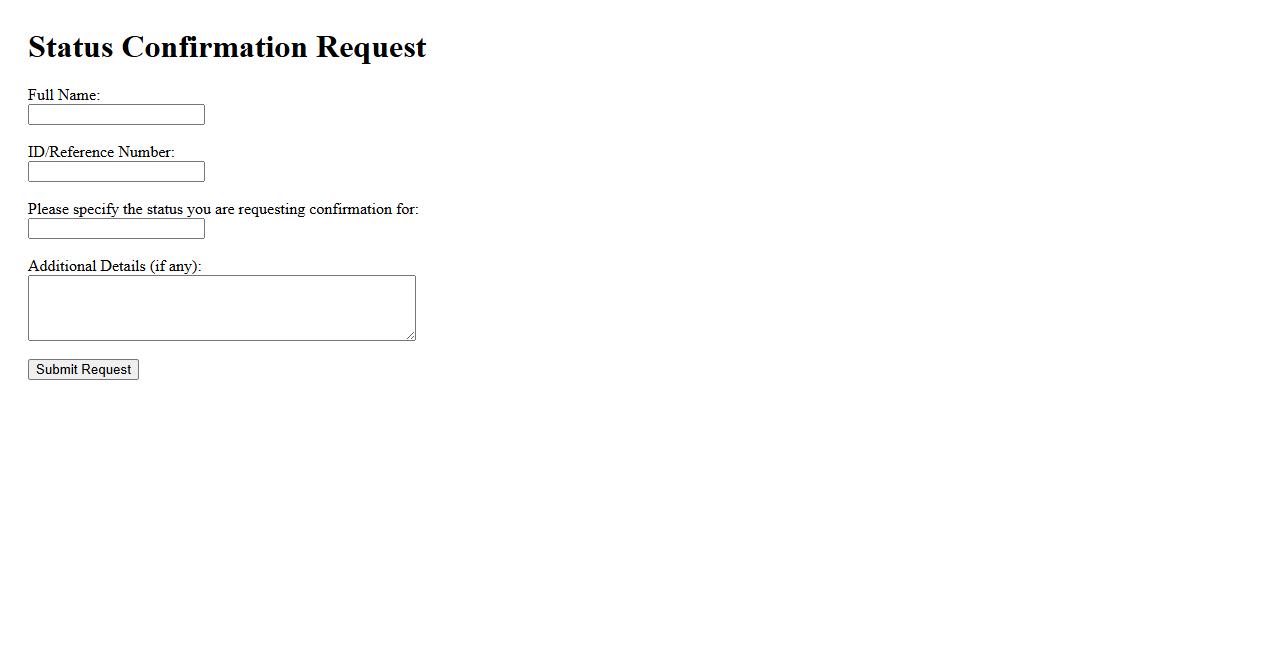
Task: Click the 'ID/Reference Number:' label text
Action: (x=101, y=152)
